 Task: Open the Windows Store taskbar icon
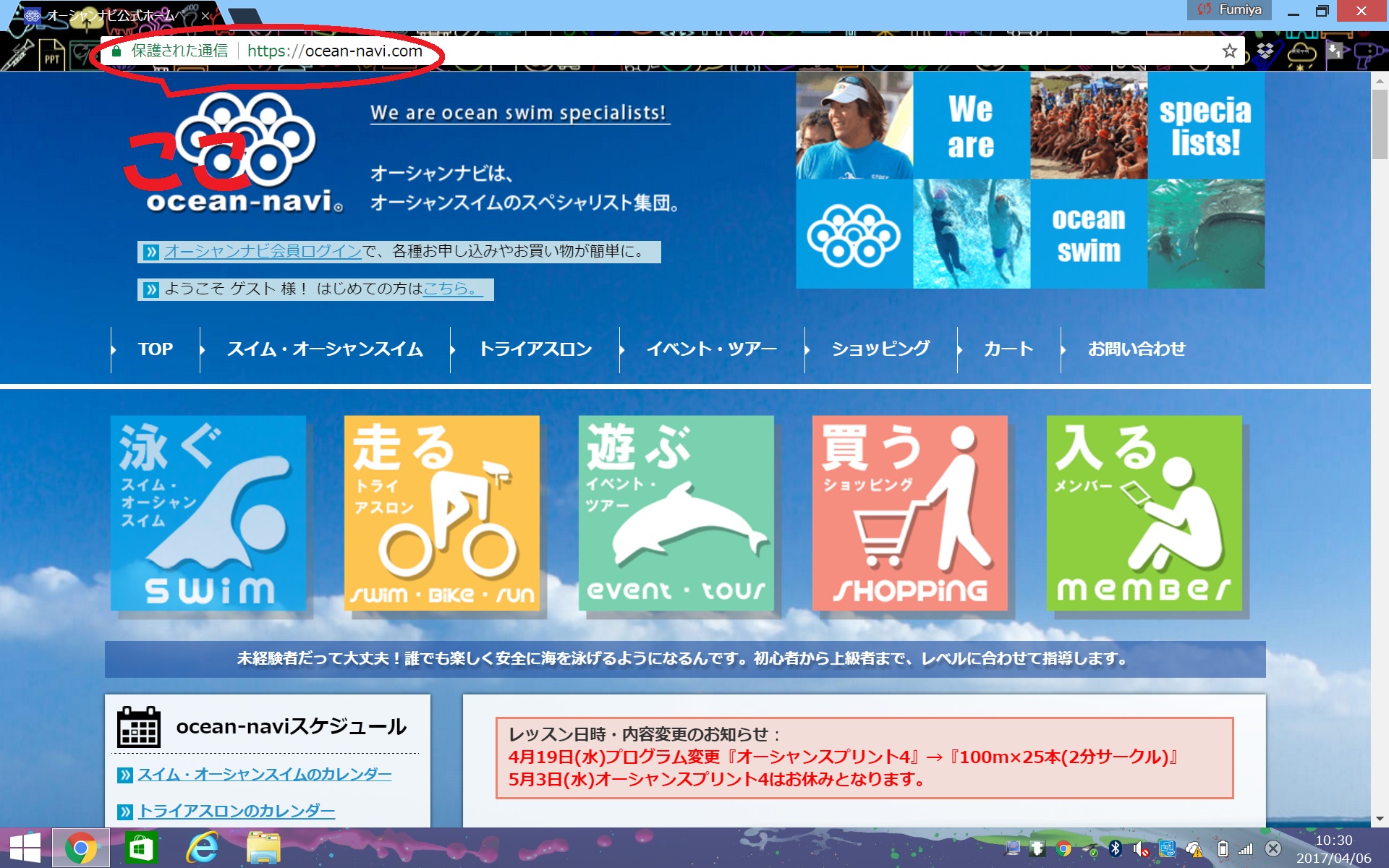click(141, 848)
